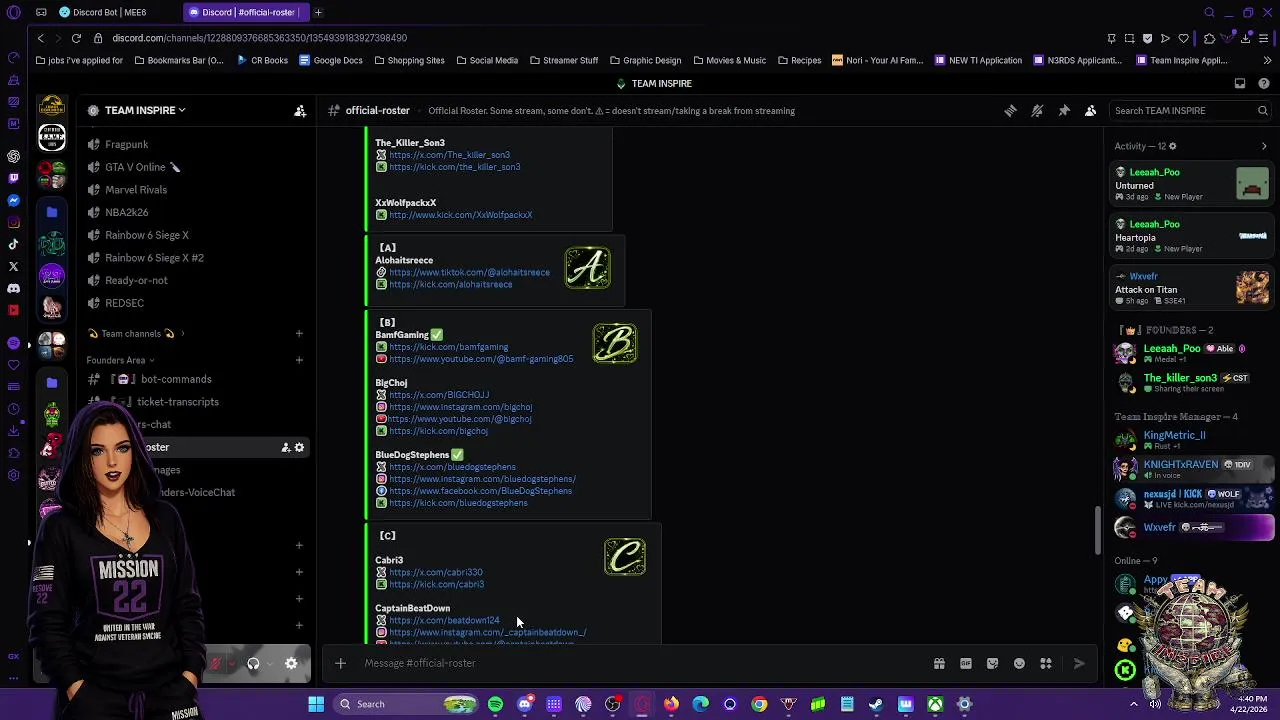Open KNIGHTxRAVEN member profile

pyautogui.click(x=1193, y=469)
